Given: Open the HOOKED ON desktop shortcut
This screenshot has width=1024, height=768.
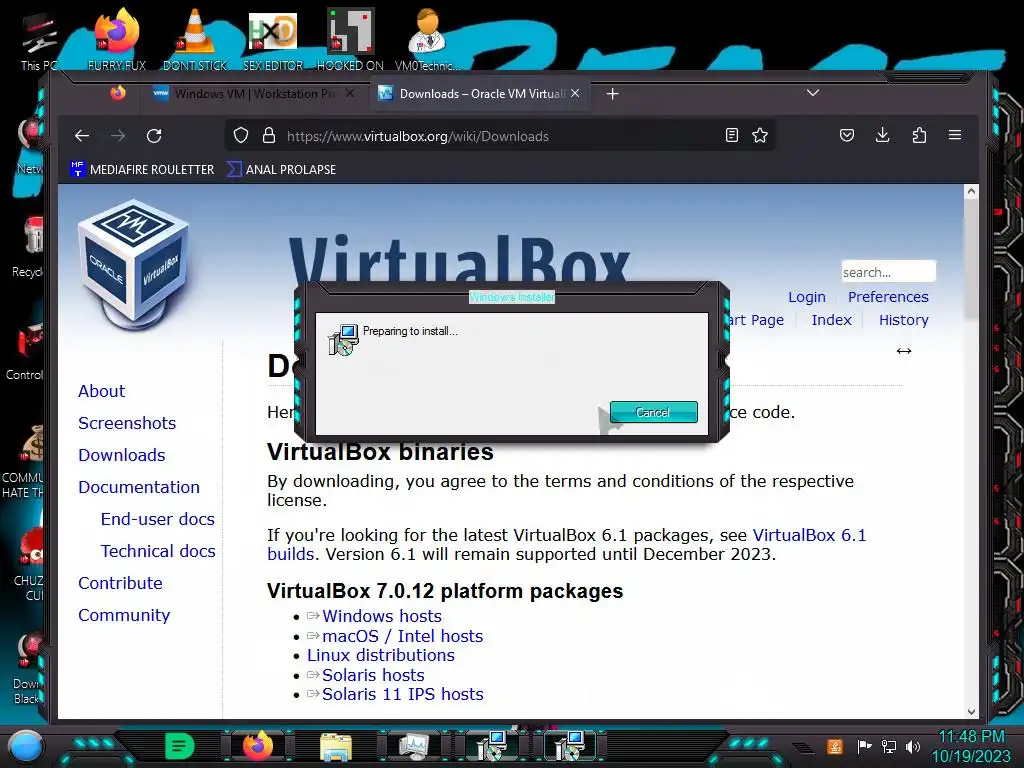Looking at the screenshot, I should [351, 39].
